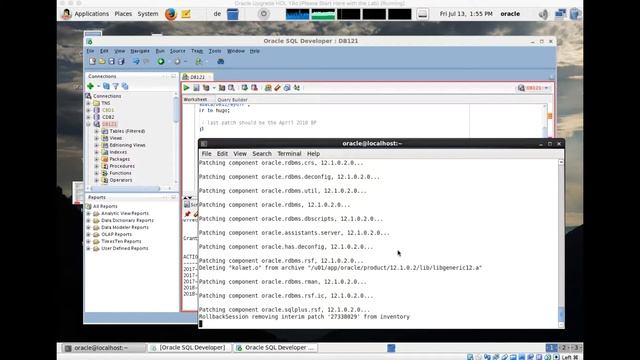Screen dimensions: 640x360
Task: Open the Places menu in the top panel
Action: (123, 14)
